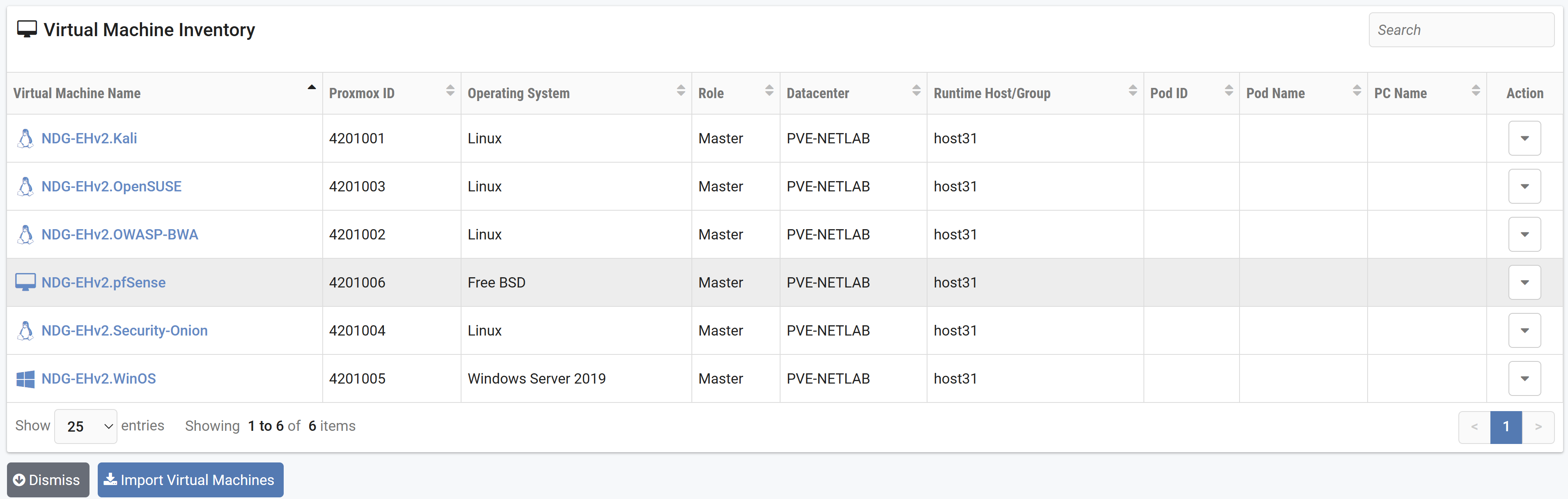
Task: Sort table by Datacenter arrows
Action: pyautogui.click(x=917, y=91)
